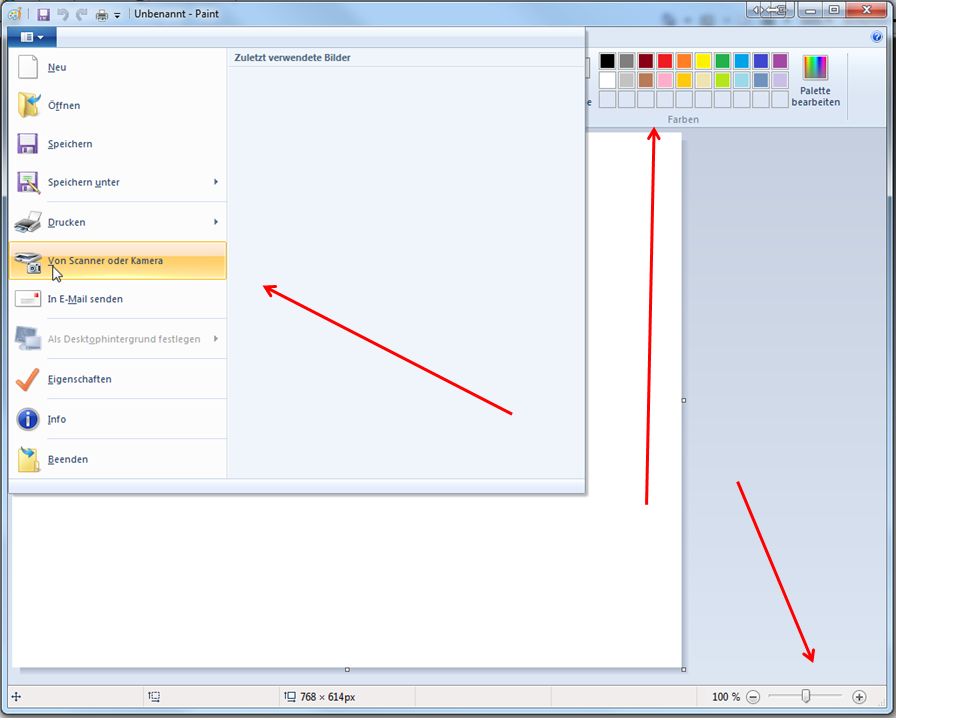The image size is (960, 720).
Task: Toggle the Paint file menu button
Action: point(32,37)
